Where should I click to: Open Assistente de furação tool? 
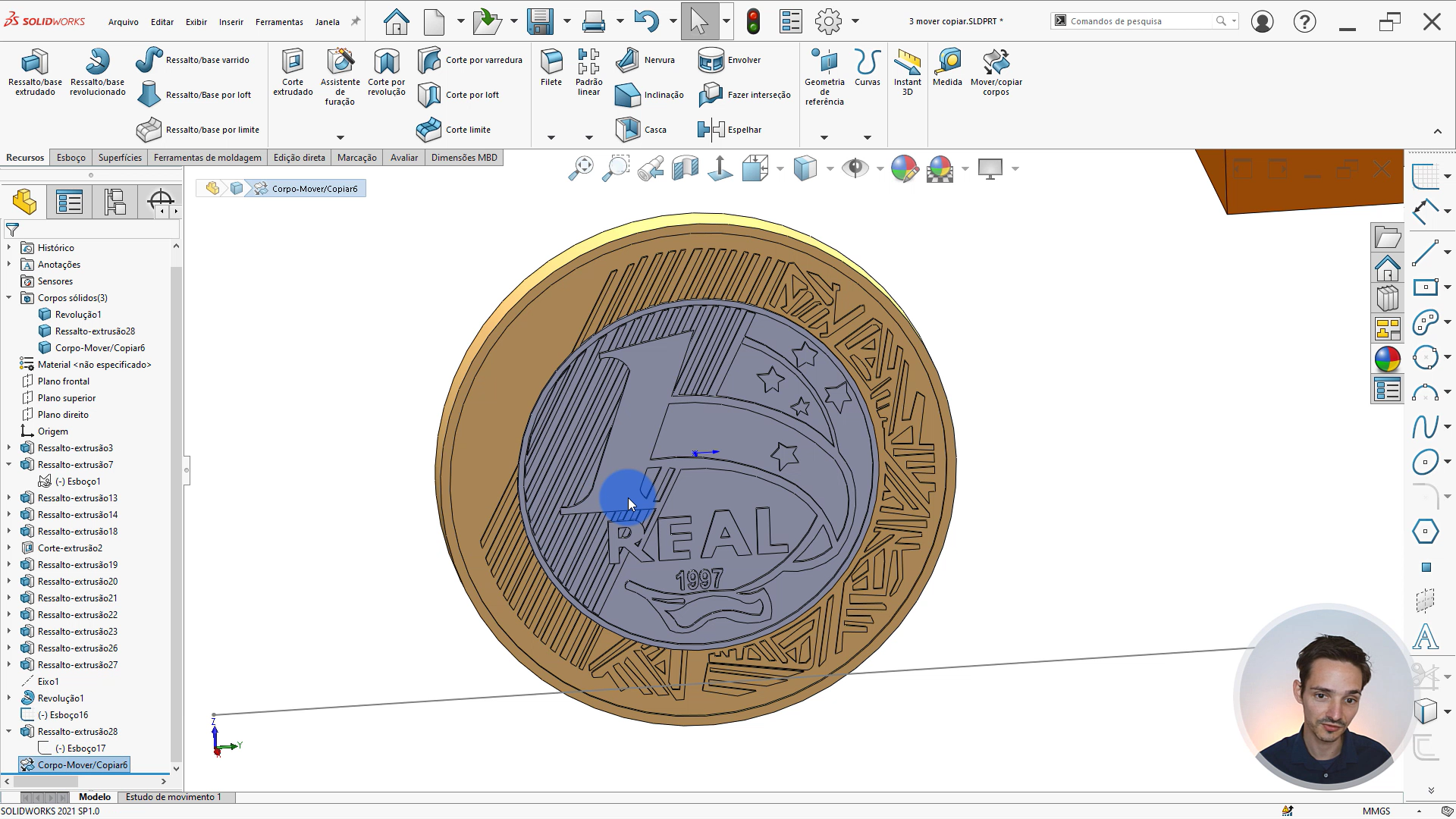tap(340, 77)
